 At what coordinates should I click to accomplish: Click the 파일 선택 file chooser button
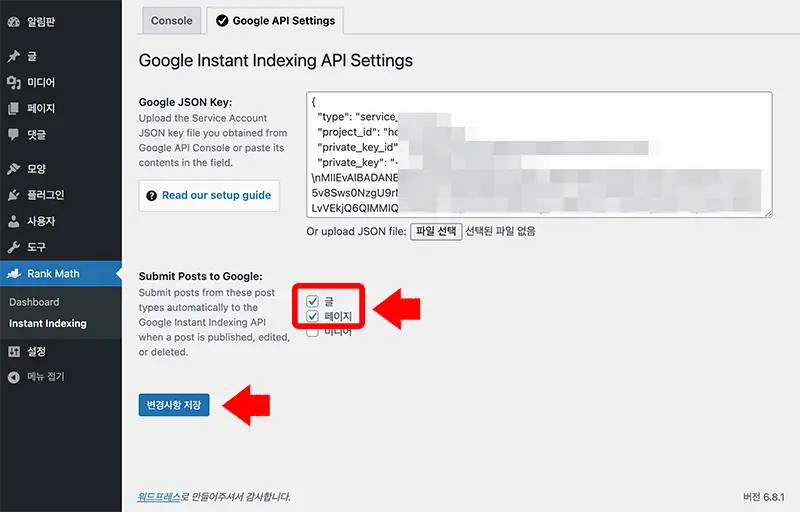436,232
